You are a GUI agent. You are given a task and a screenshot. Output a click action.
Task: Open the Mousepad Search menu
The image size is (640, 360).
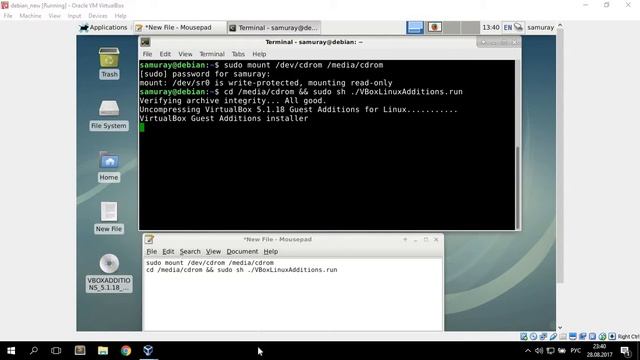(x=190, y=251)
